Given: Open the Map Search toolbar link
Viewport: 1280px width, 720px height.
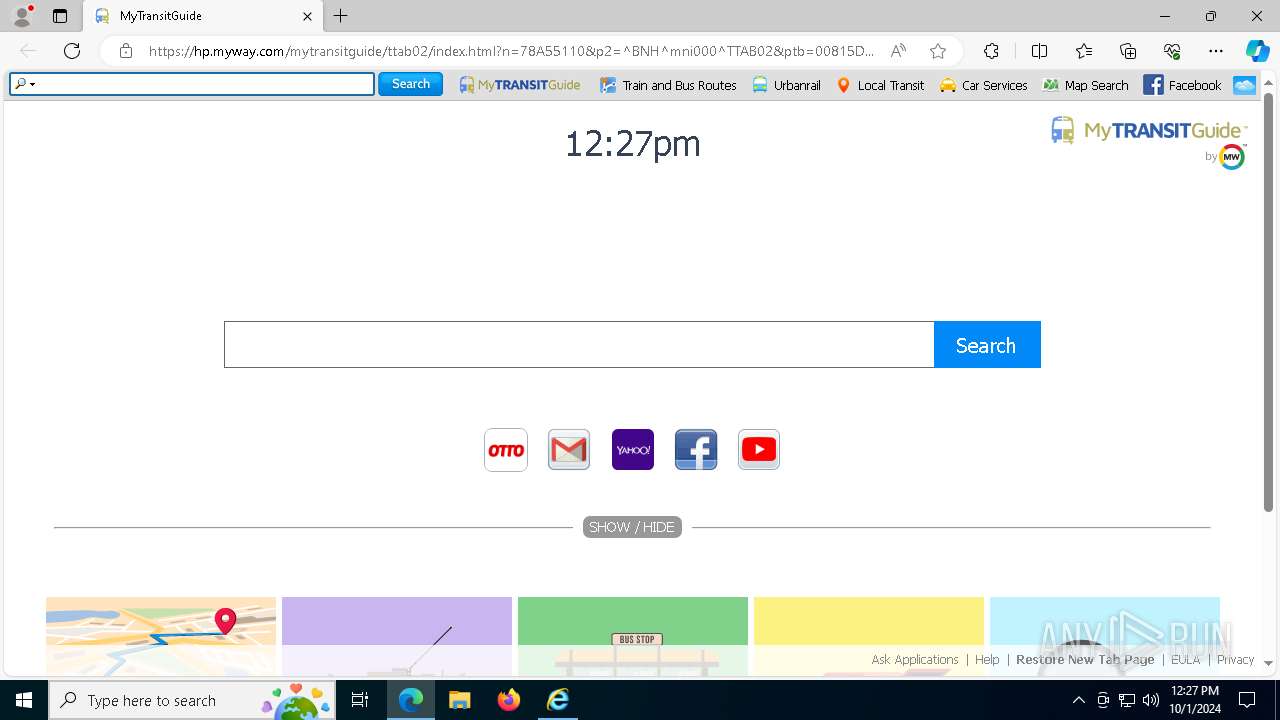Looking at the screenshot, I should (1085, 85).
